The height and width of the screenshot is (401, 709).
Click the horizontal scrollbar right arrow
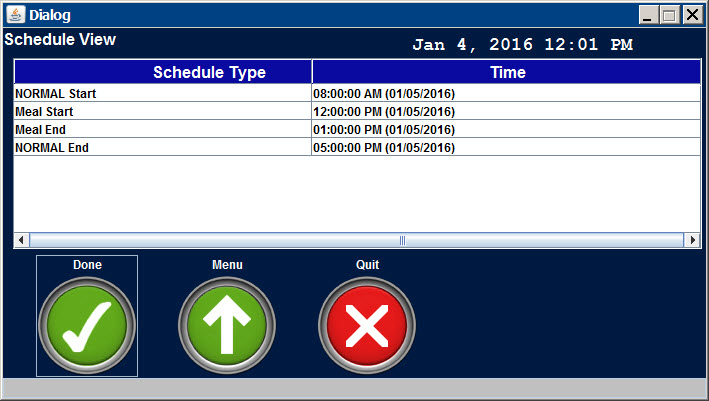[692, 240]
